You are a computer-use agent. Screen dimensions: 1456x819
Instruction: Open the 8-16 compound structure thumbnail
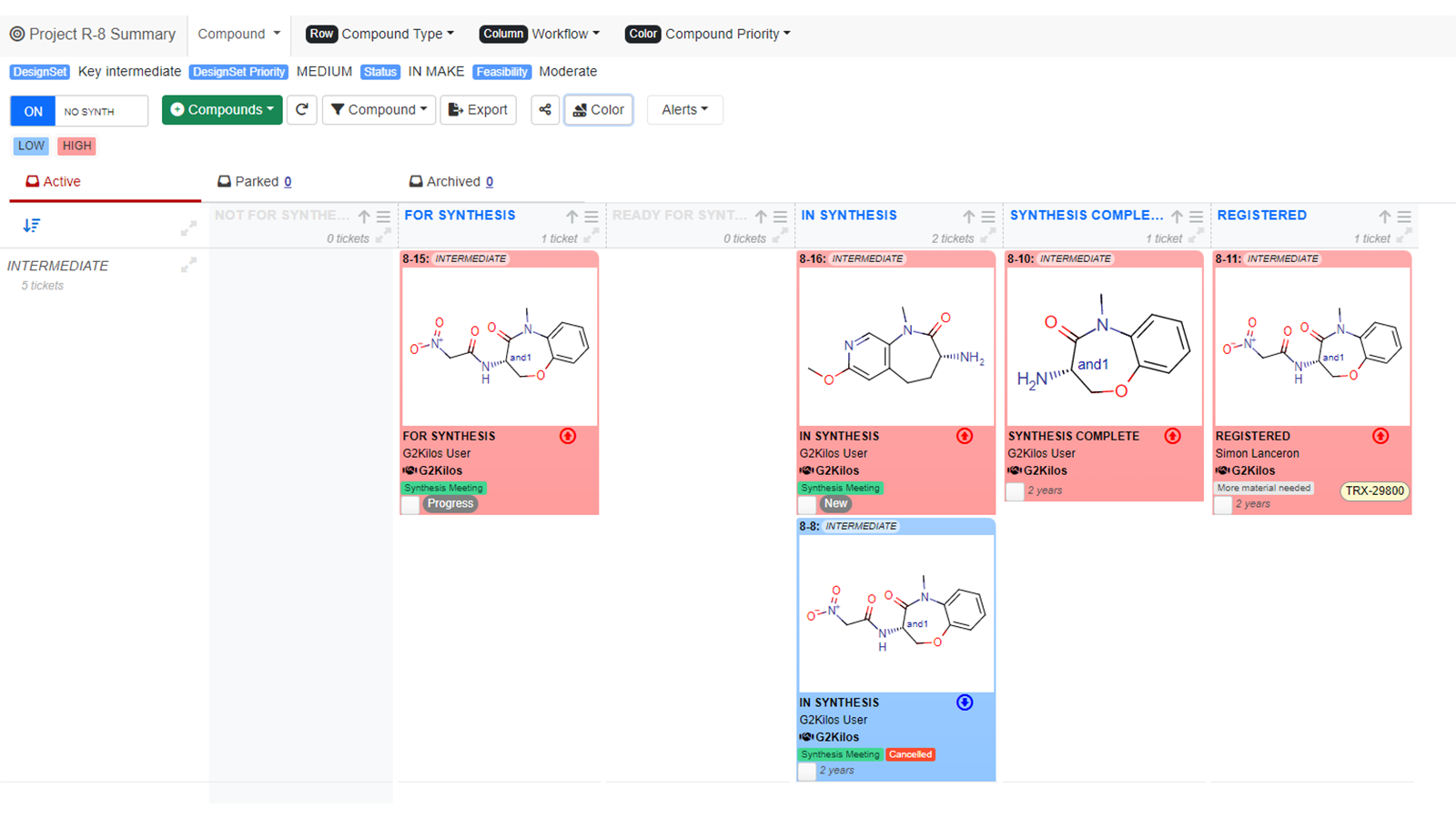pyautogui.click(x=895, y=347)
